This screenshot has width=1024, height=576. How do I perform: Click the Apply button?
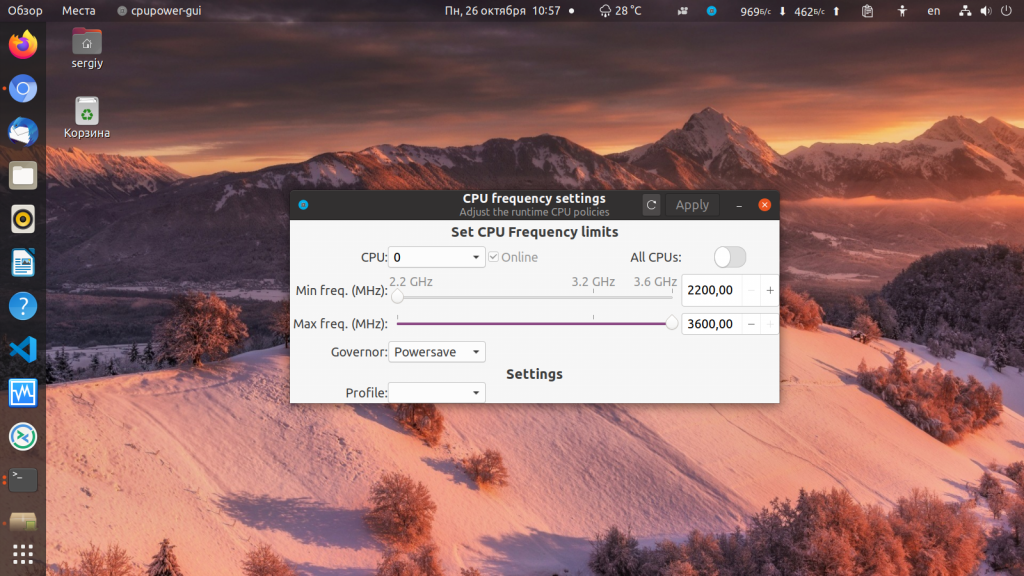pos(692,205)
